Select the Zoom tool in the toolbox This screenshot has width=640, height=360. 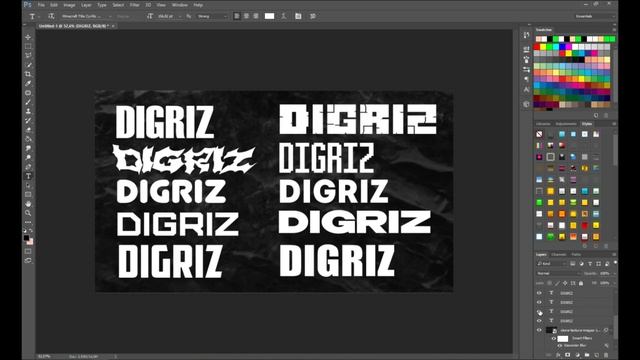28,213
